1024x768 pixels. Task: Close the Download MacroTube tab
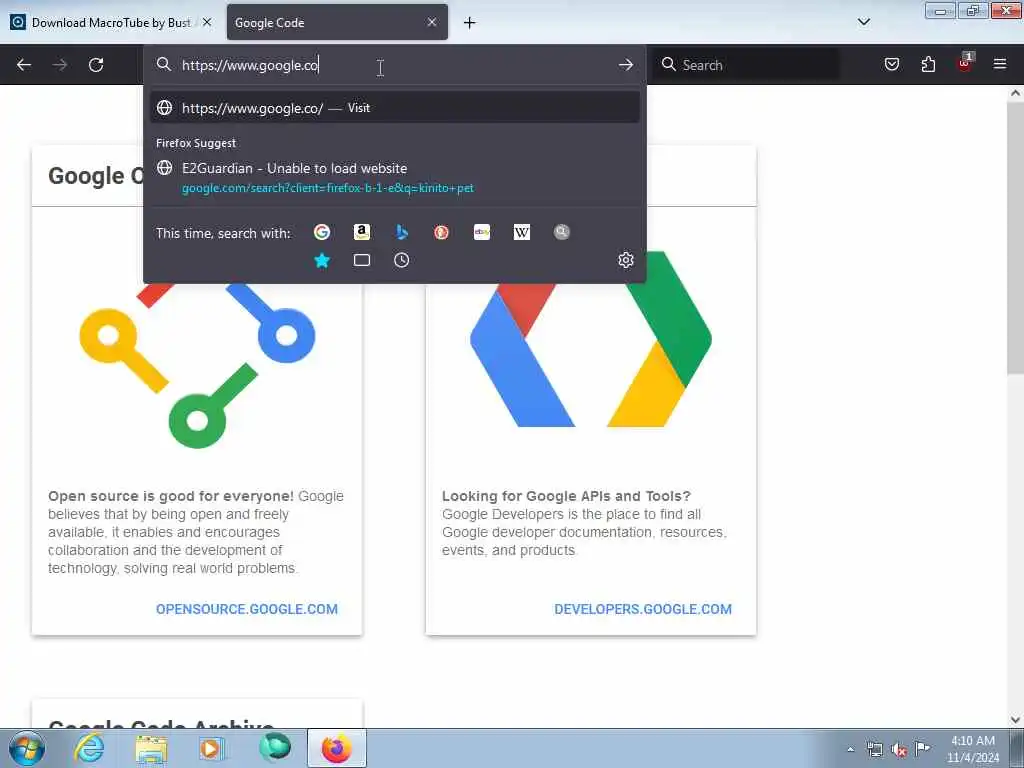click(207, 22)
